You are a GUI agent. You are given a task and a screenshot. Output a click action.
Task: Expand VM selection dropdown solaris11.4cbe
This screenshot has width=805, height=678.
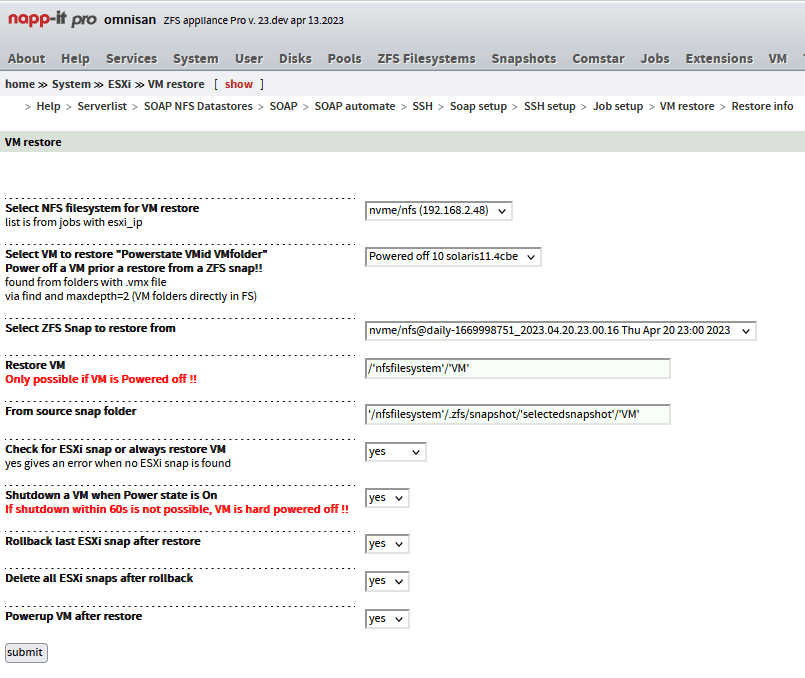453,257
